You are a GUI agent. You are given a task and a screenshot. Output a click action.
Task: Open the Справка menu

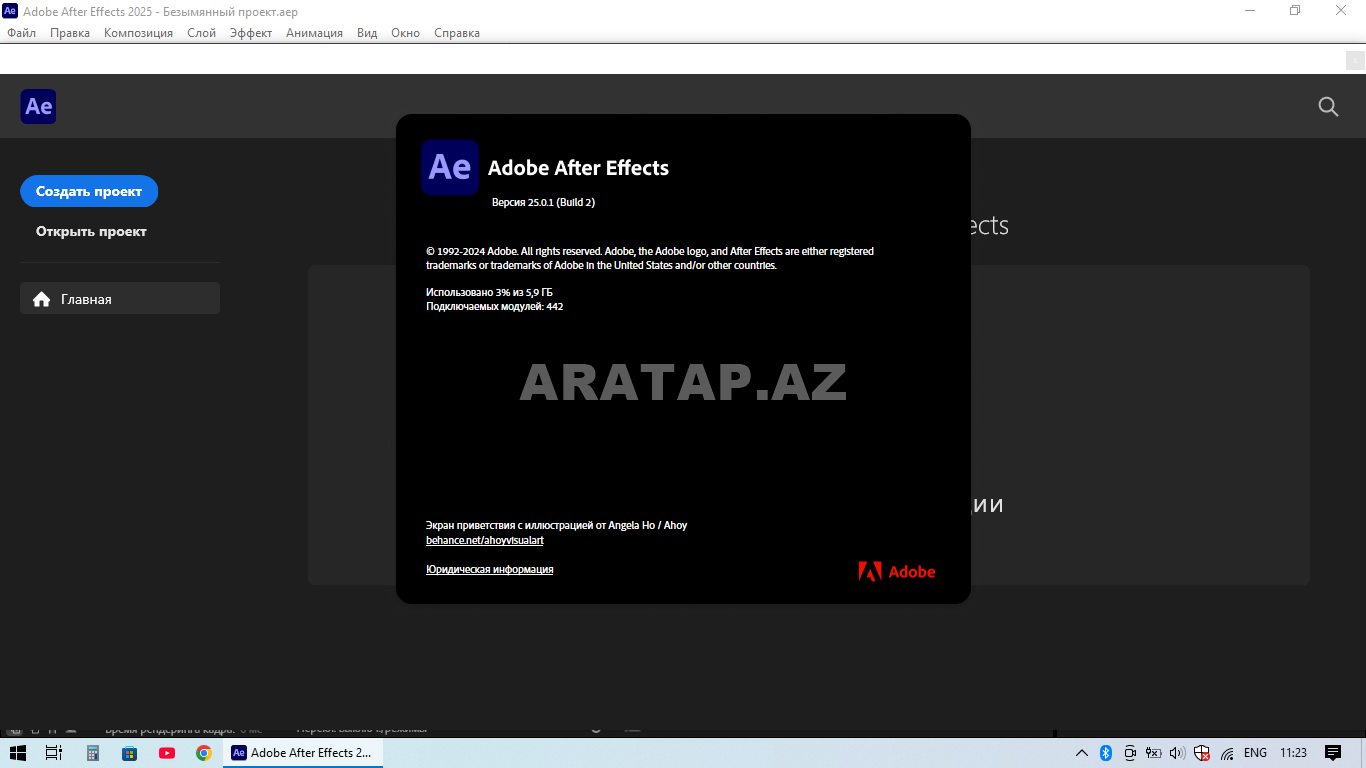(457, 33)
